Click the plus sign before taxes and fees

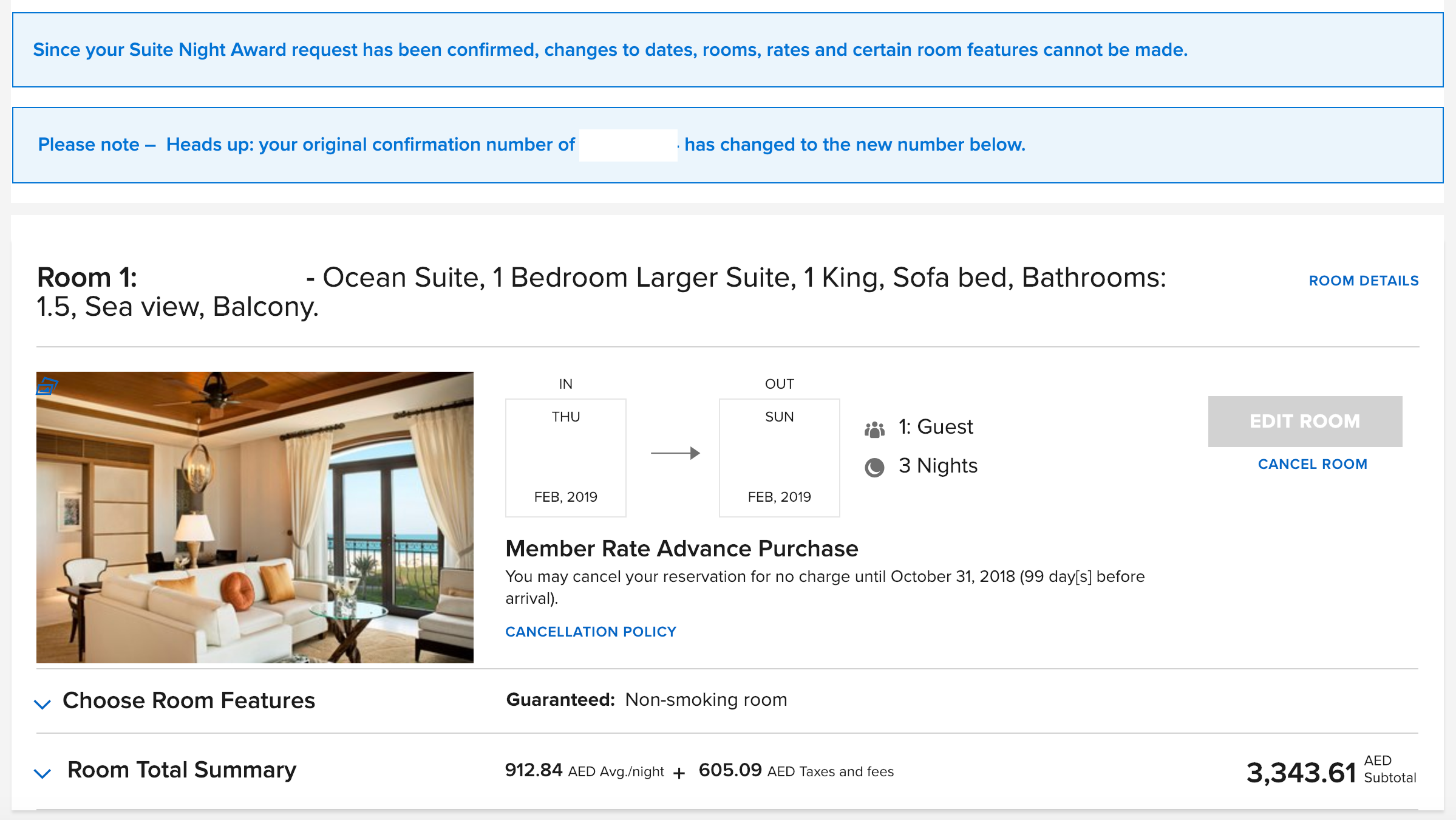coord(679,773)
